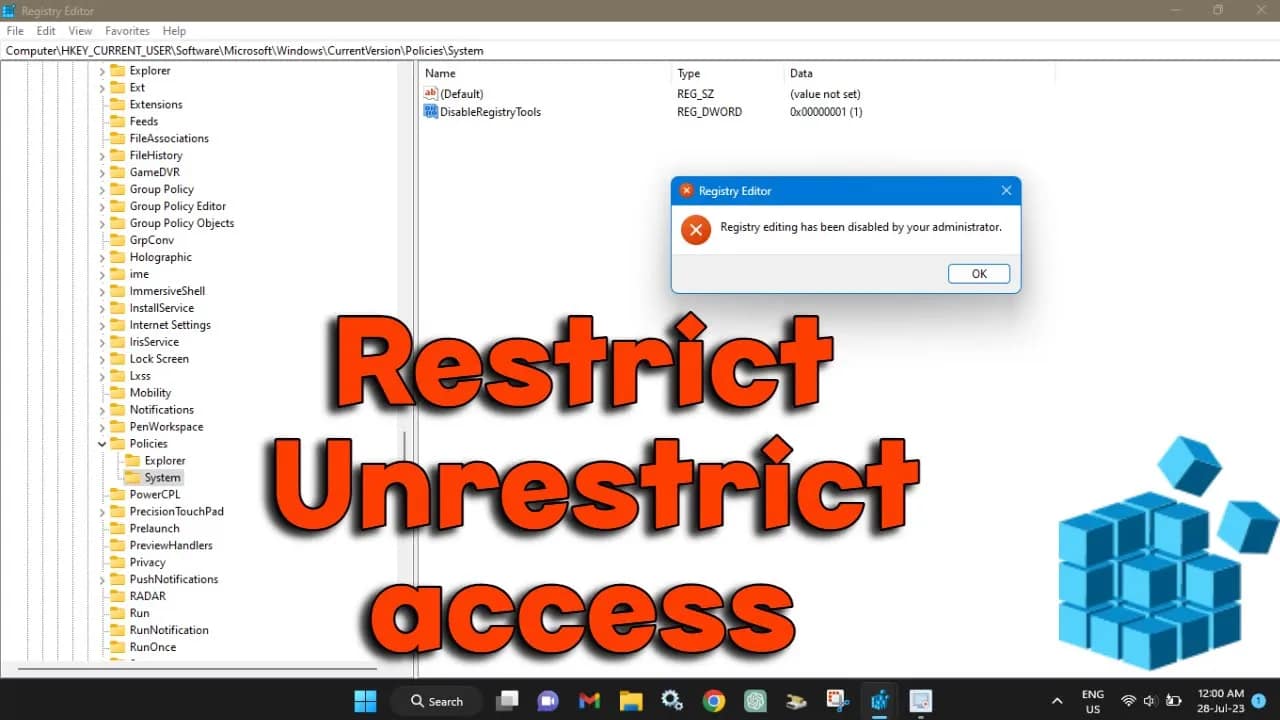Launch Google Chrome from the taskbar

point(713,701)
